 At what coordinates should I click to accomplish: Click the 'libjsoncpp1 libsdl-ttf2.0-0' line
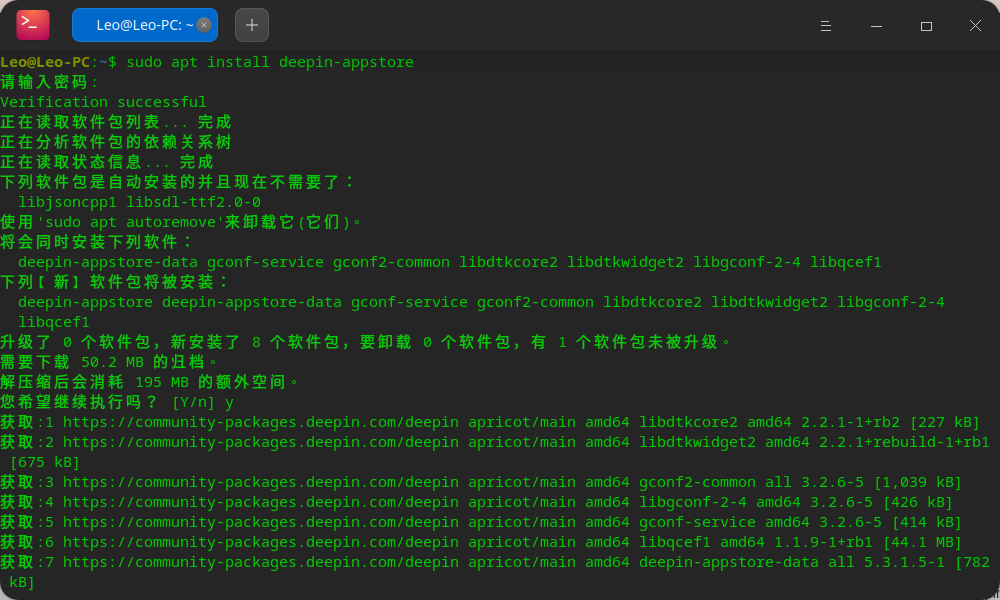139,202
